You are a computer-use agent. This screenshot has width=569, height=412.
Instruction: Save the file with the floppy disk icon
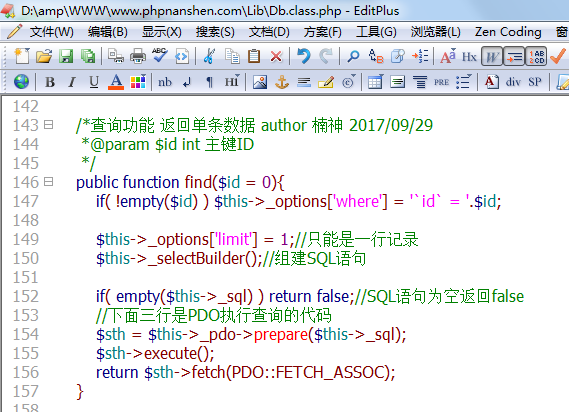pyautogui.click(x=66, y=56)
